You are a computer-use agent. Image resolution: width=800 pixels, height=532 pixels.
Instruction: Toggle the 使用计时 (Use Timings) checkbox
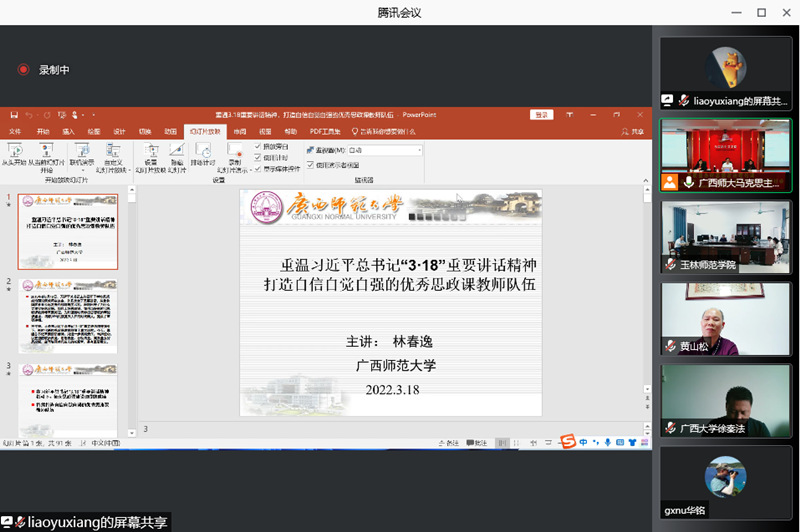(x=258, y=157)
